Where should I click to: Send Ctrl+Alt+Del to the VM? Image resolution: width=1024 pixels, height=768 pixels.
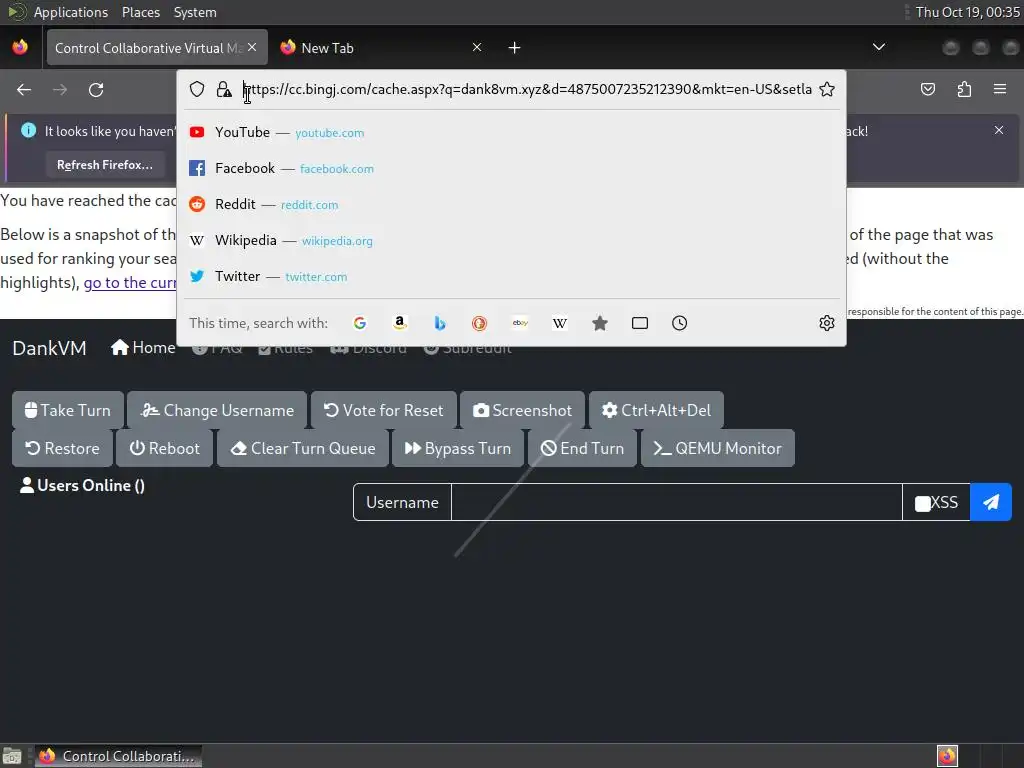click(656, 410)
